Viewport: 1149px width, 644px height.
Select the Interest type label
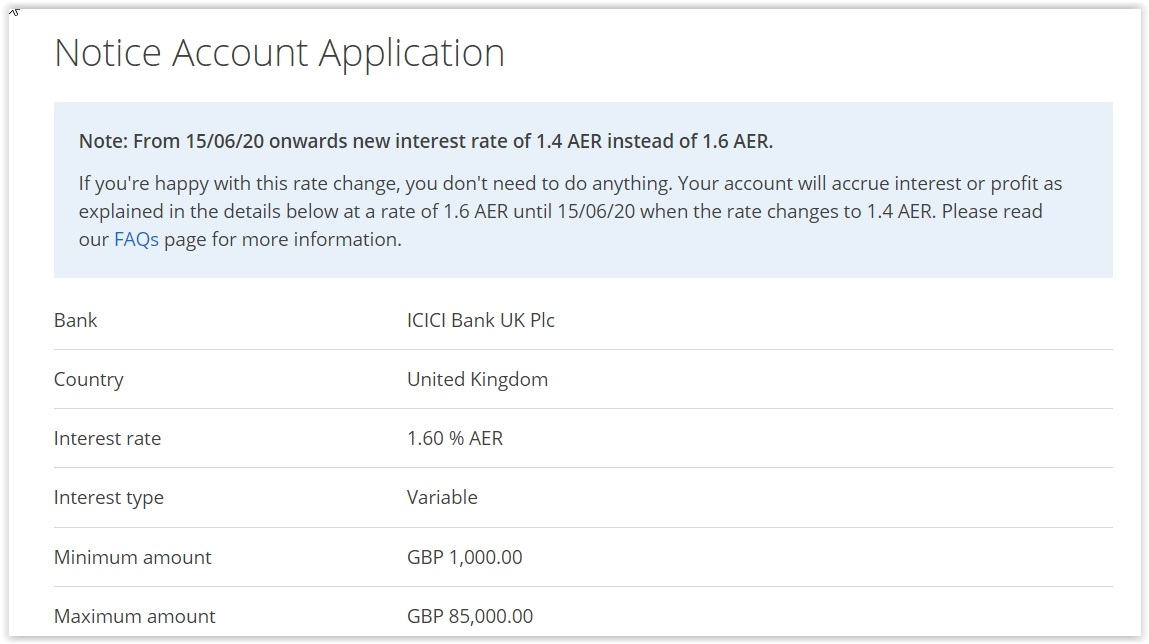pos(108,498)
